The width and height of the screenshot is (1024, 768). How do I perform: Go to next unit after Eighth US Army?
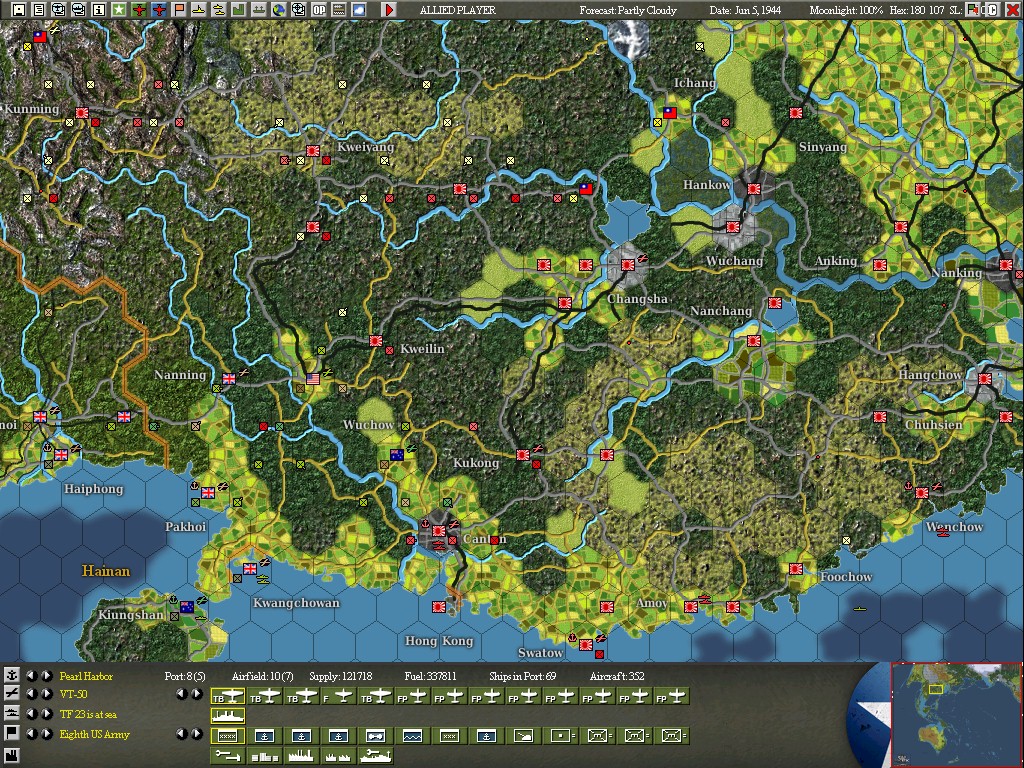[x=46, y=734]
